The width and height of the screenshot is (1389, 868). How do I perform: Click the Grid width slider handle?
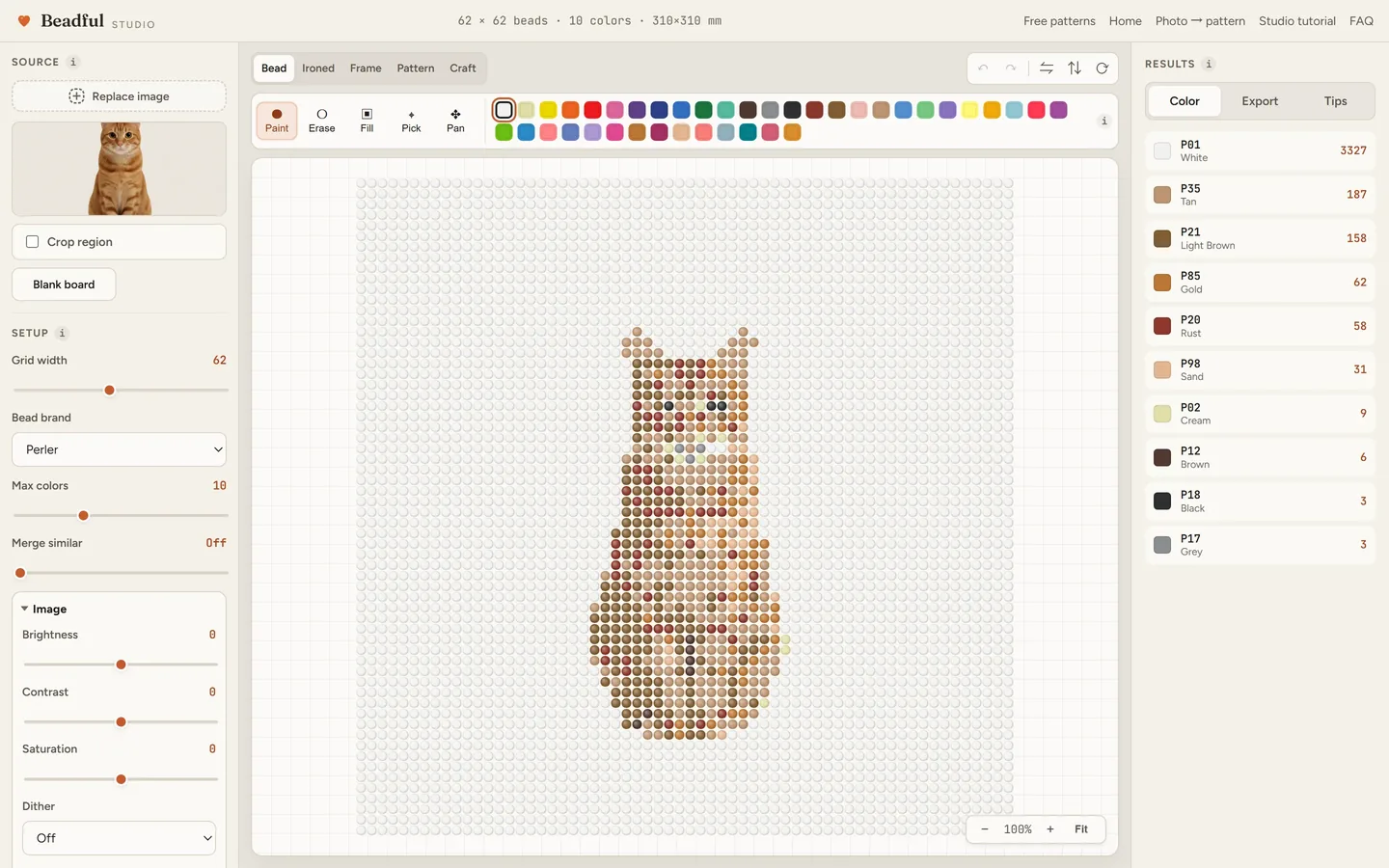coord(109,391)
